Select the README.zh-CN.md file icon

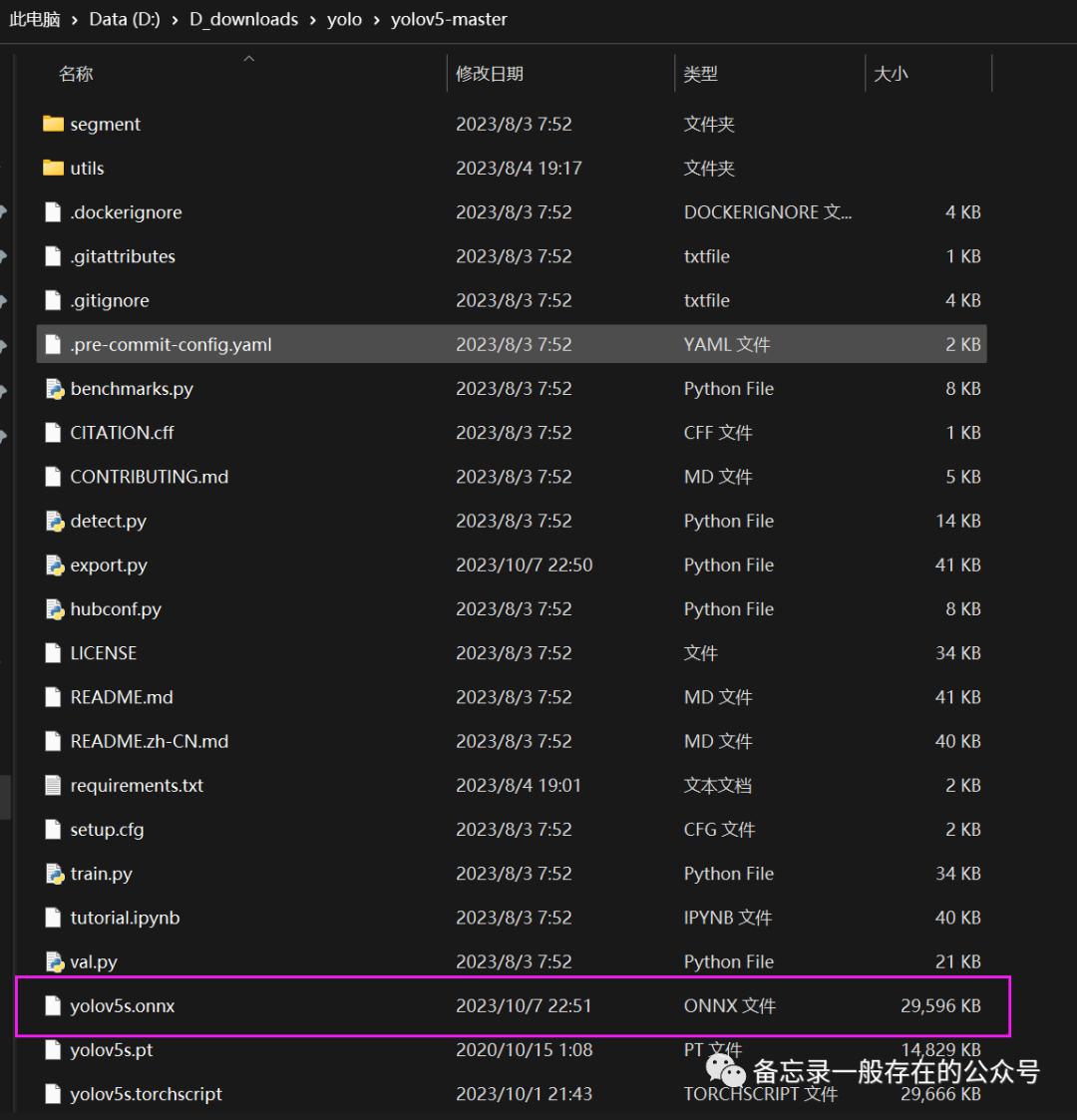click(x=53, y=741)
